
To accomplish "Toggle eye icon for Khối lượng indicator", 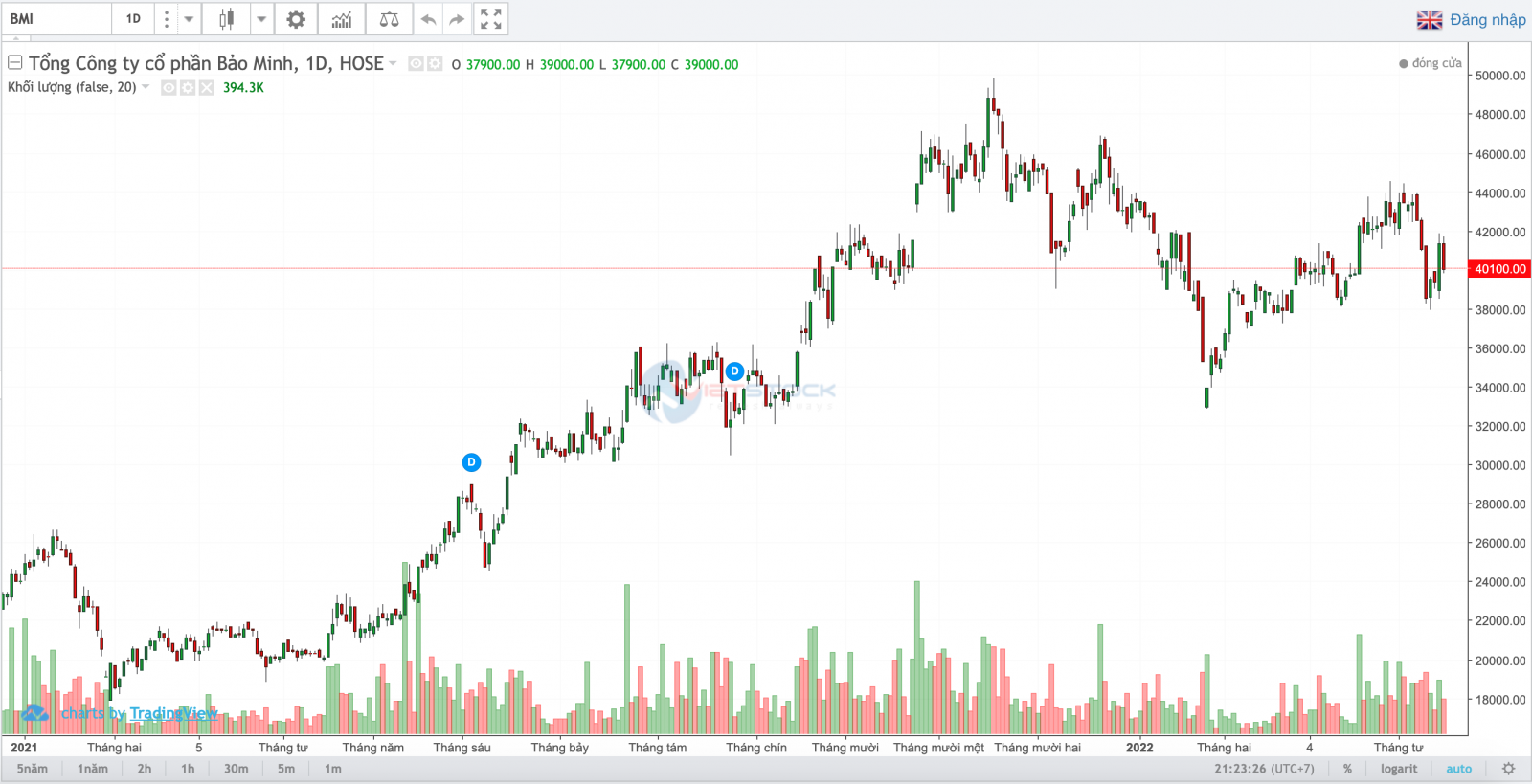I will pos(169,88).
